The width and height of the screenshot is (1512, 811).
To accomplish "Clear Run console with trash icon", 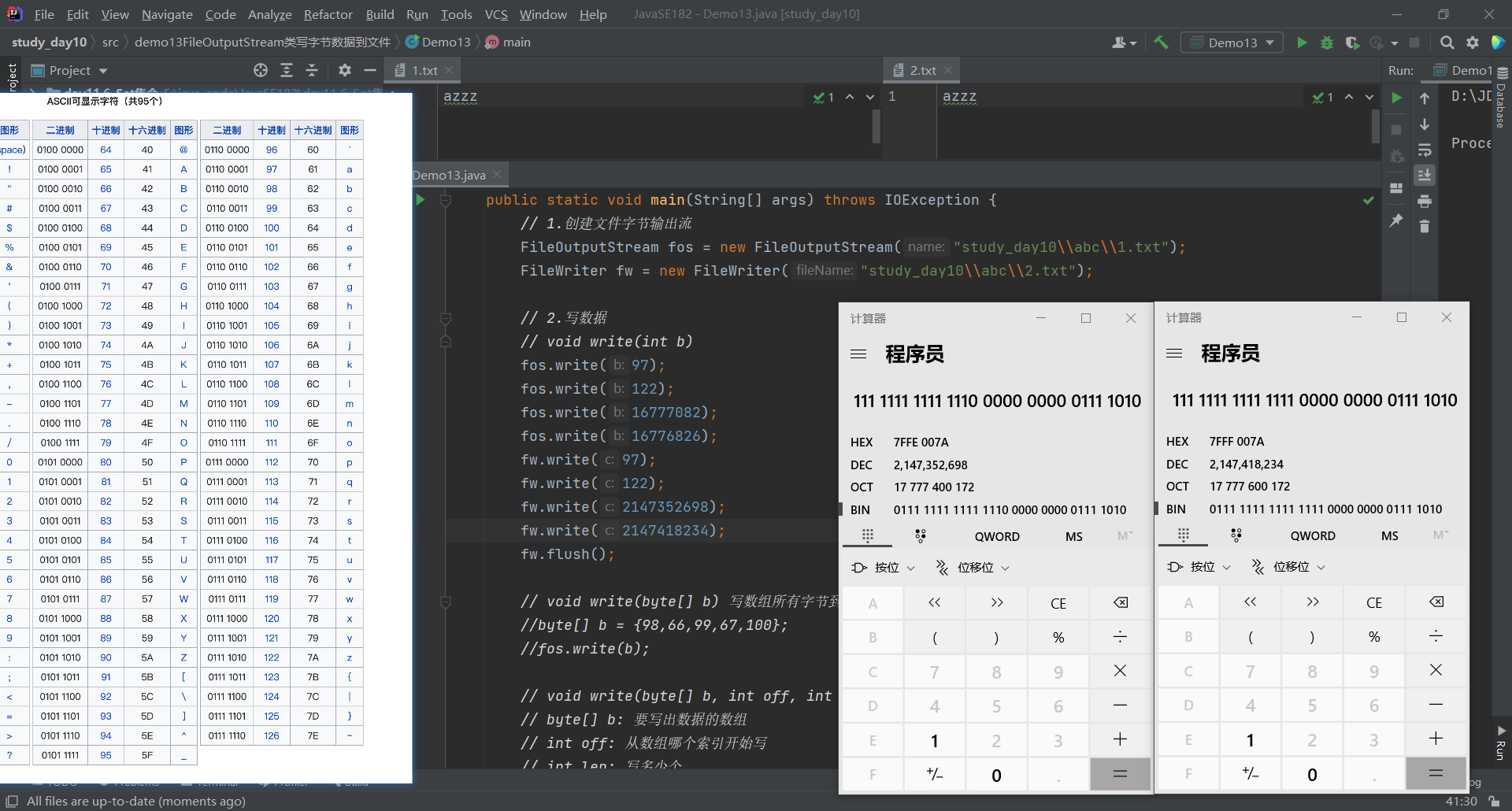I will tap(1425, 227).
